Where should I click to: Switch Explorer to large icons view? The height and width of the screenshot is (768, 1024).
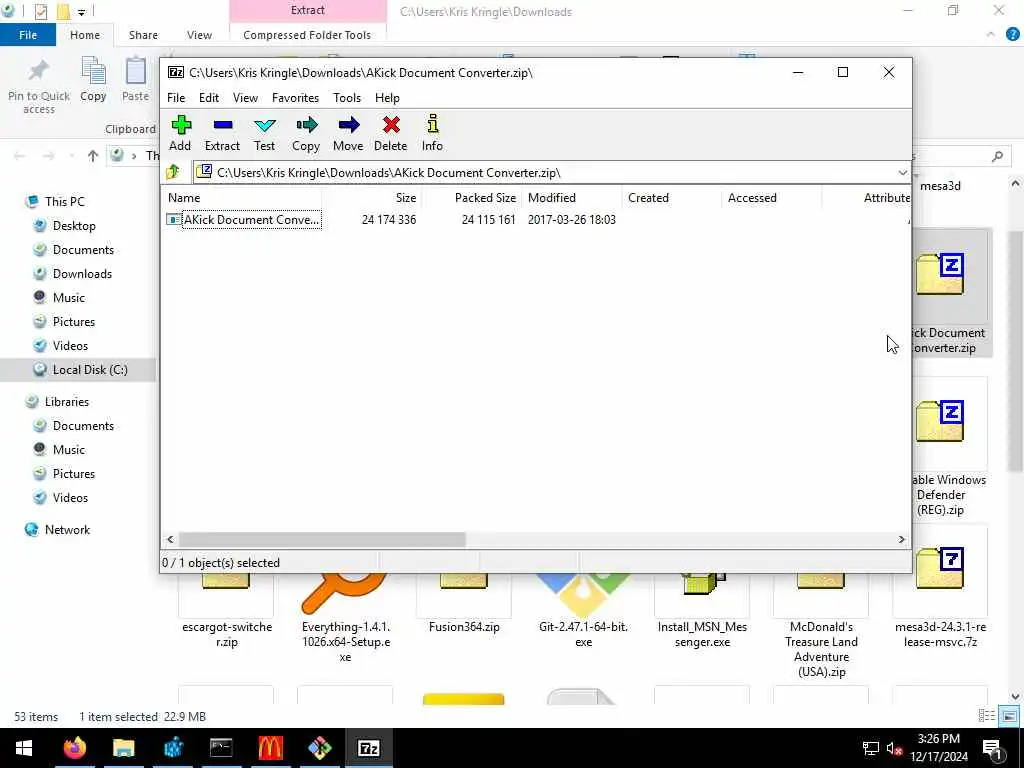(1009, 716)
